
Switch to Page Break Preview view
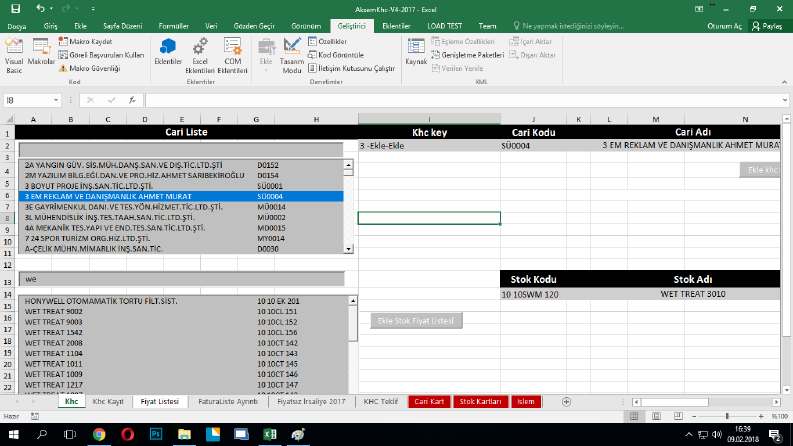click(678, 416)
